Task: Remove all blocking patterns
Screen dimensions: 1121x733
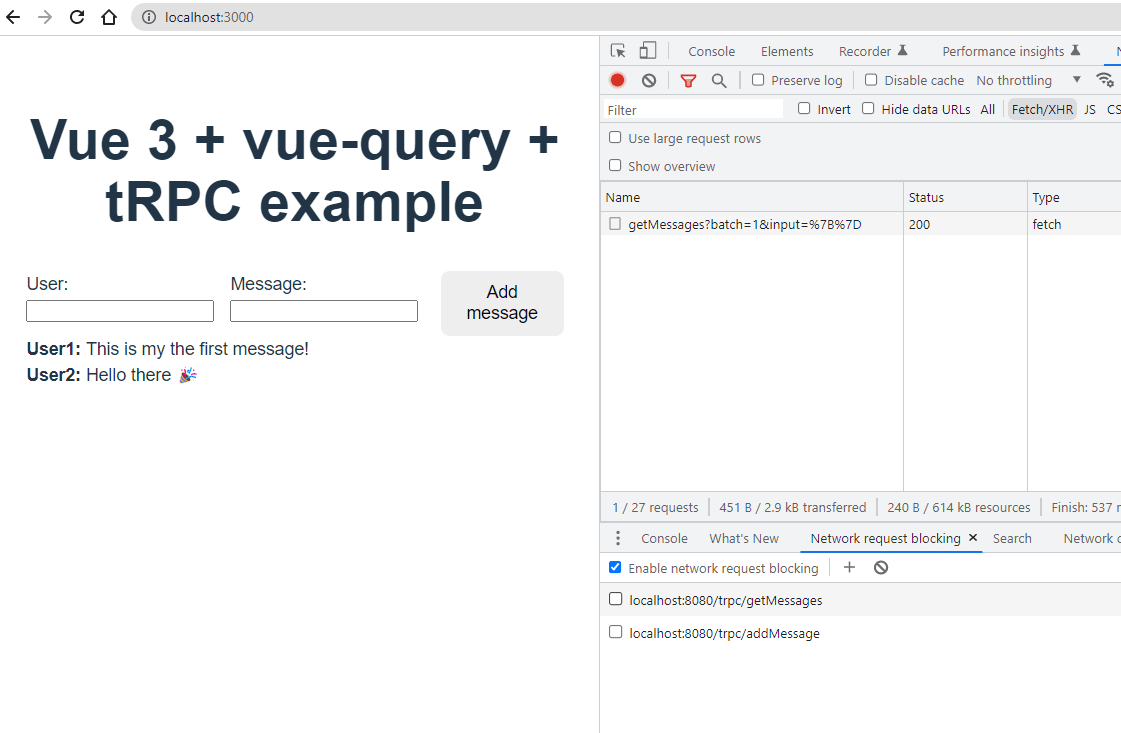Action: (x=881, y=568)
